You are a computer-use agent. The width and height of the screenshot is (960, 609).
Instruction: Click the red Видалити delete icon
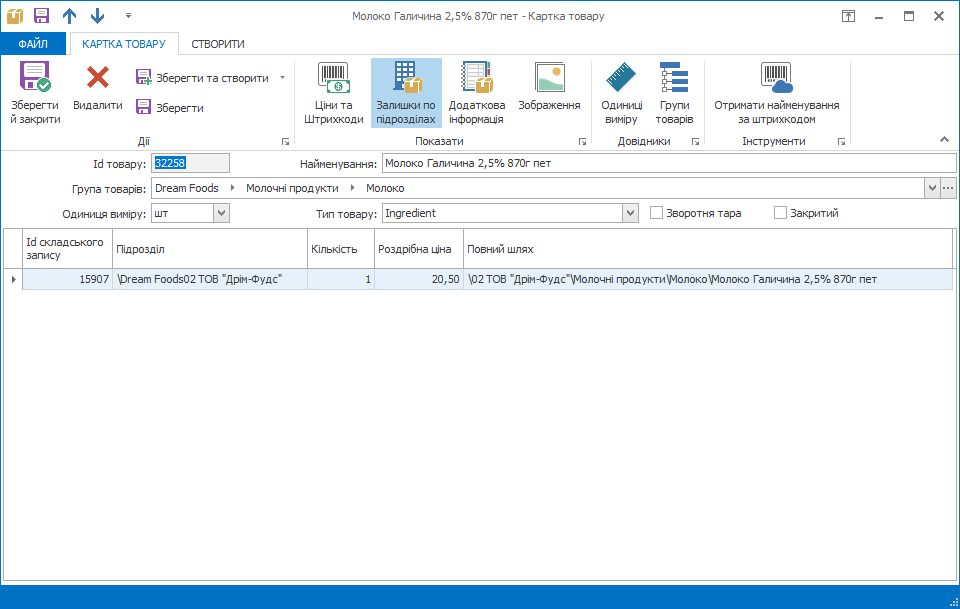[98, 78]
